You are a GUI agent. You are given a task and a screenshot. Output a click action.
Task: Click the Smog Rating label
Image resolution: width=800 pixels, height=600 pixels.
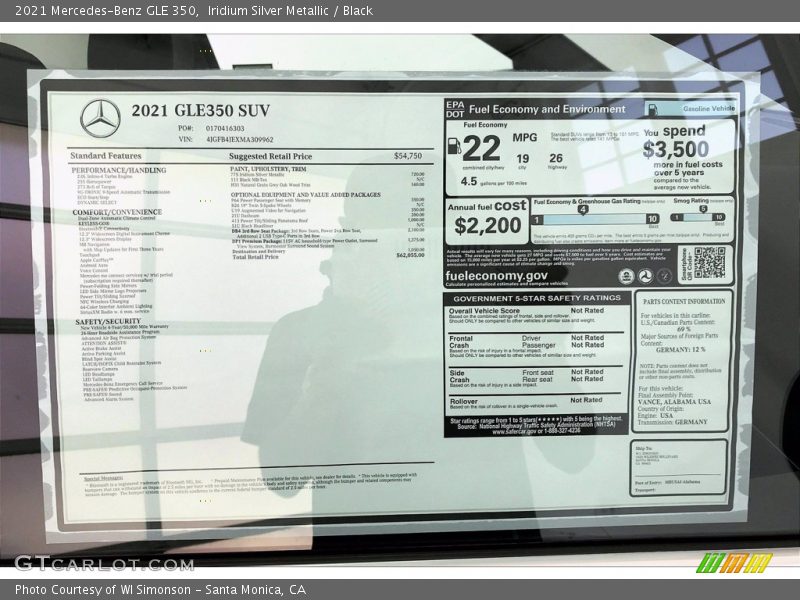[690, 201]
